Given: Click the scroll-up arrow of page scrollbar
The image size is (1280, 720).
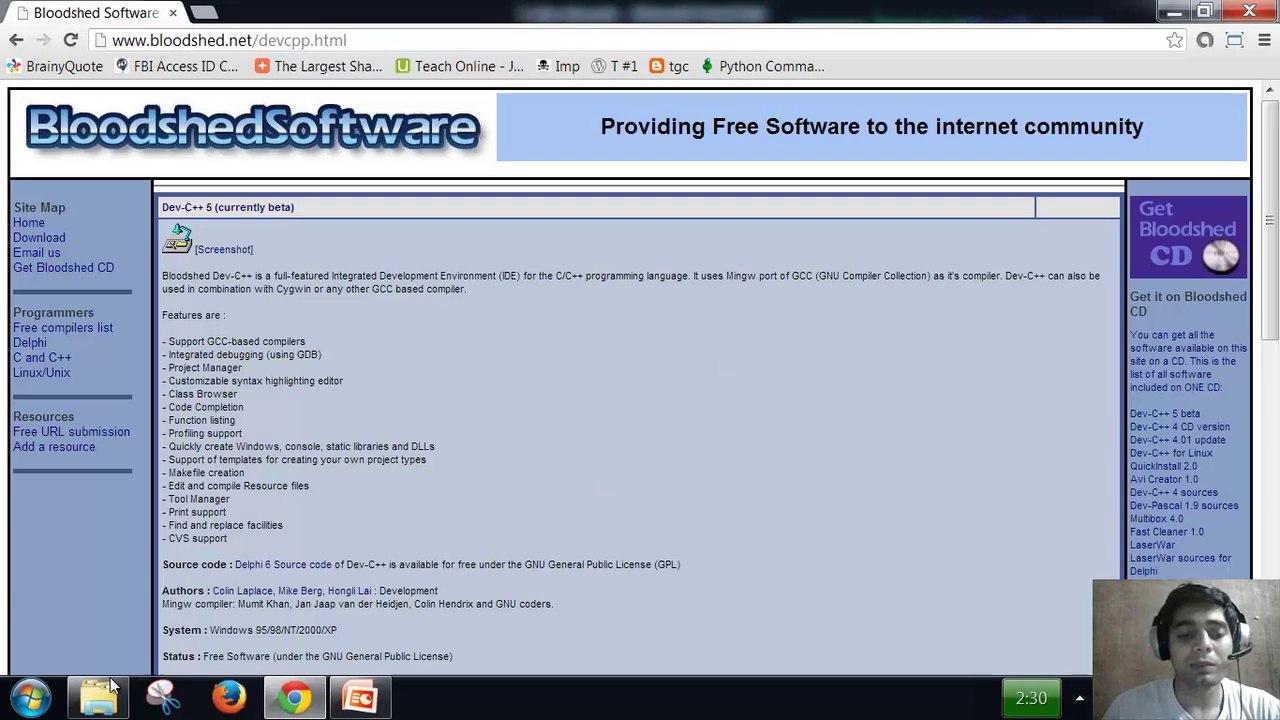Looking at the screenshot, I should (x=1270, y=91).
